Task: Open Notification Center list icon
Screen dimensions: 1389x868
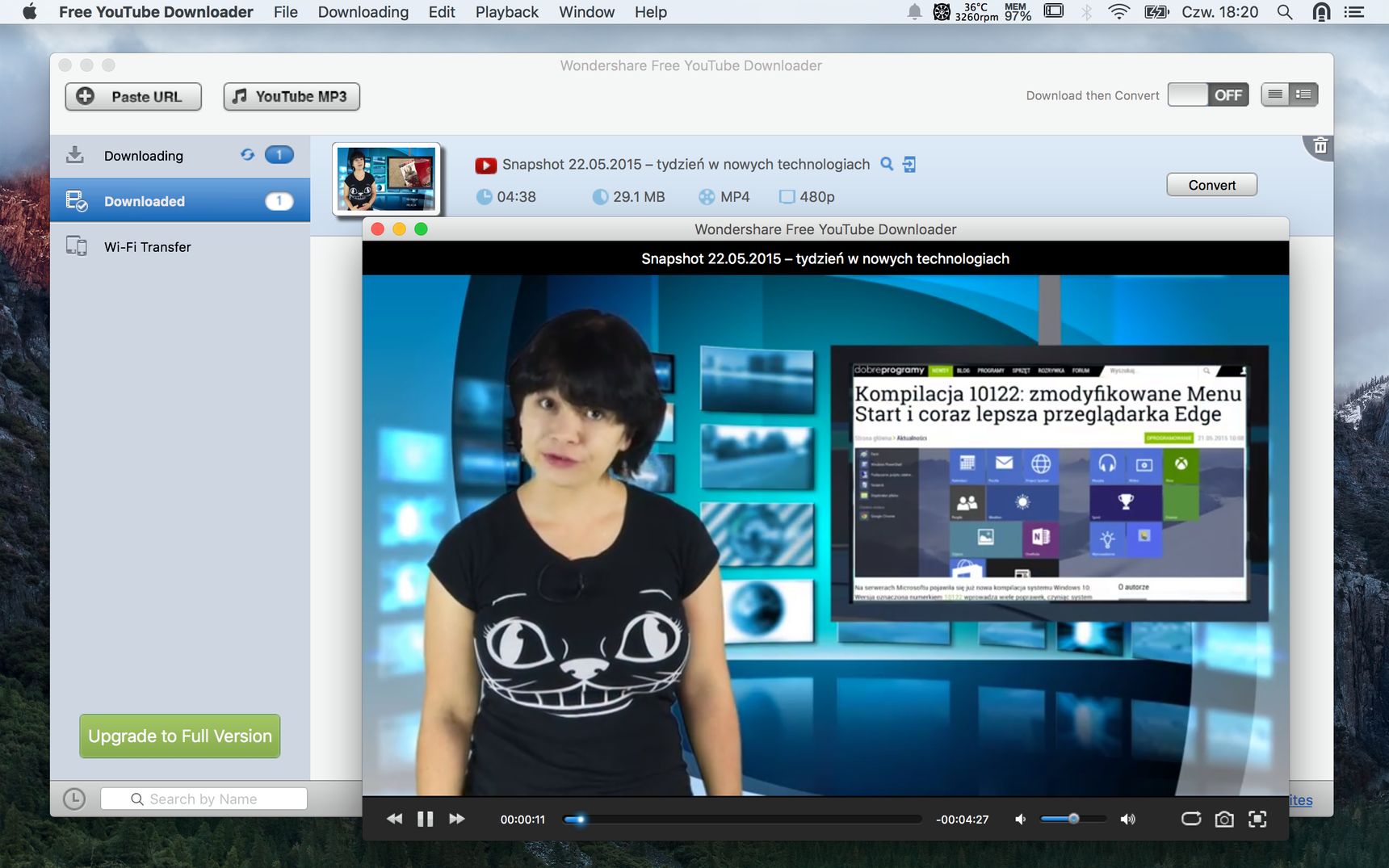Action: pos(1353,12)
